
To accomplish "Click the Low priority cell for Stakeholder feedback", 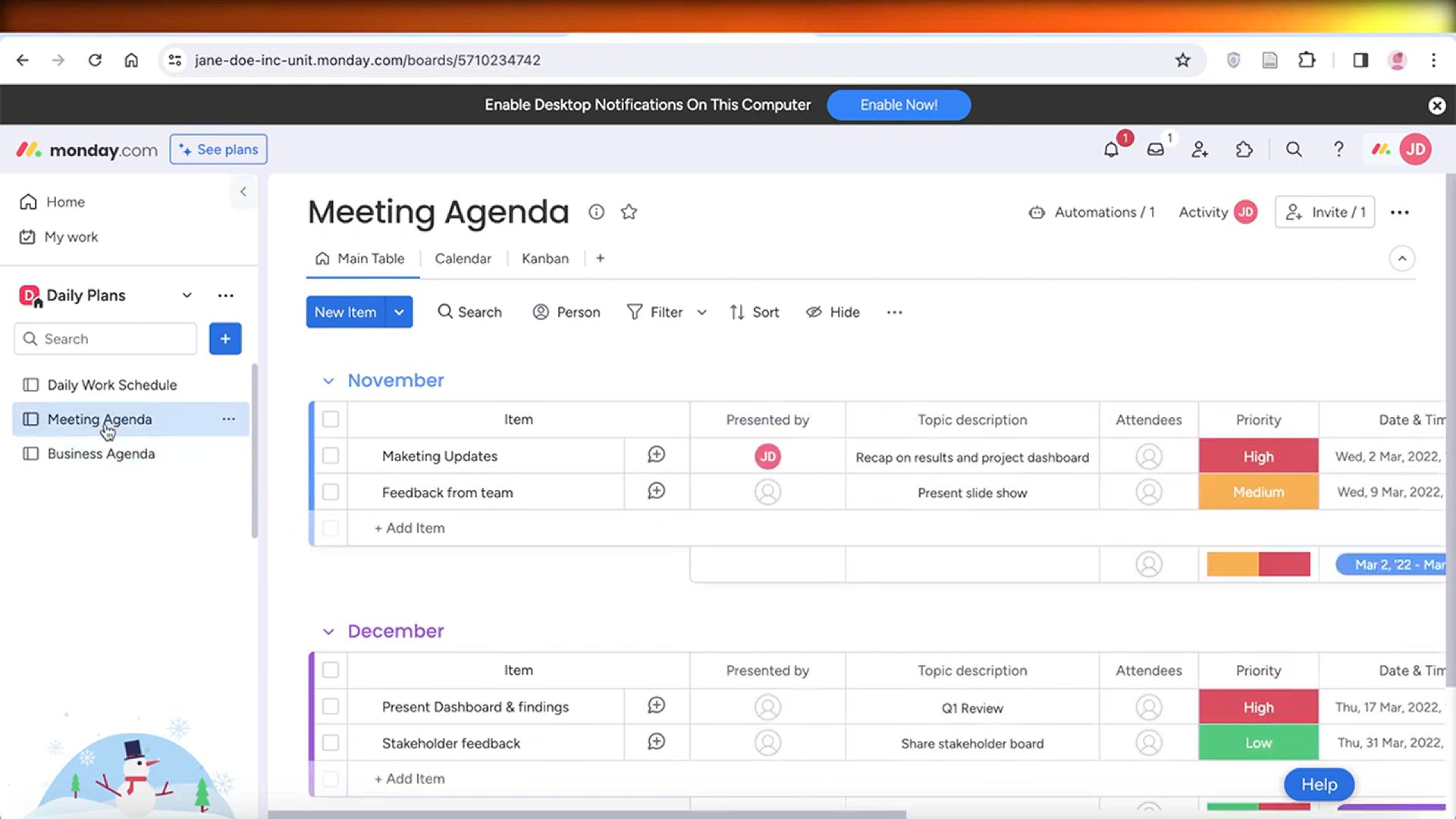I will [x=1259, y=743].
